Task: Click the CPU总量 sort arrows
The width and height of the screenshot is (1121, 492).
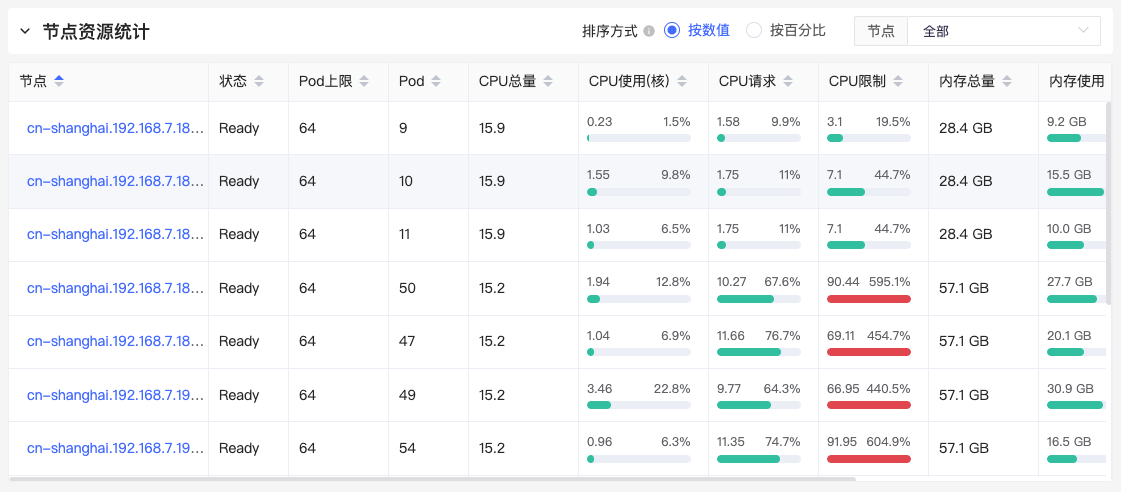Action: (x=548, y=82)
